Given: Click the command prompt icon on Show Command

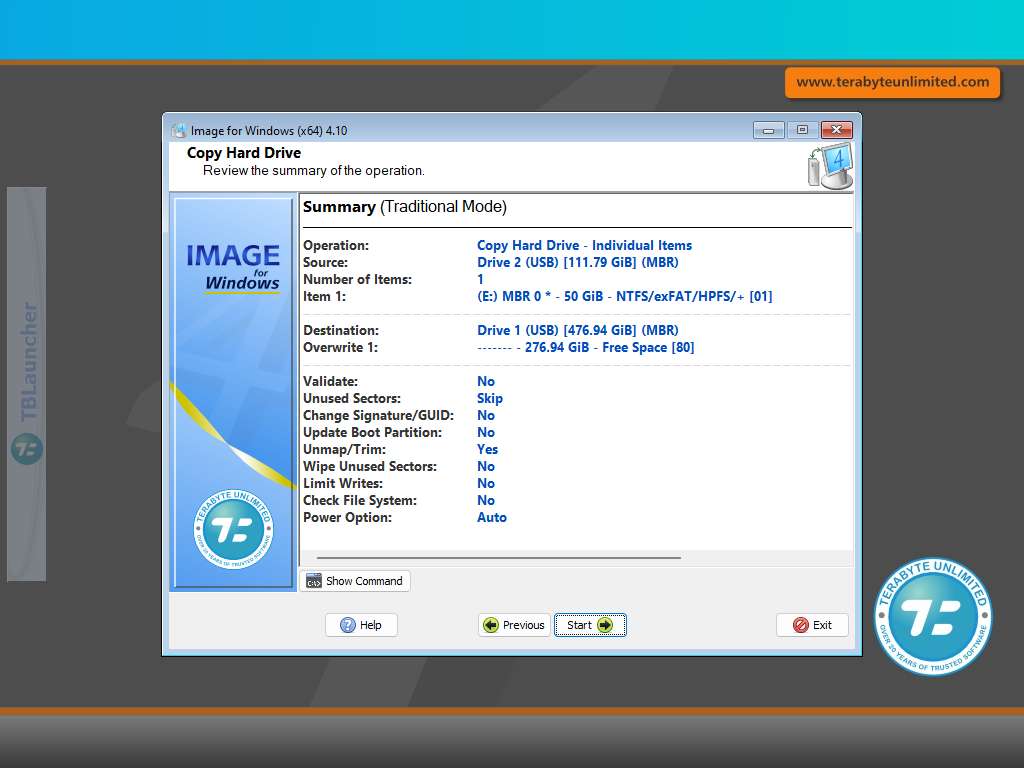Looking at the screenshot, I should [314, 581].
